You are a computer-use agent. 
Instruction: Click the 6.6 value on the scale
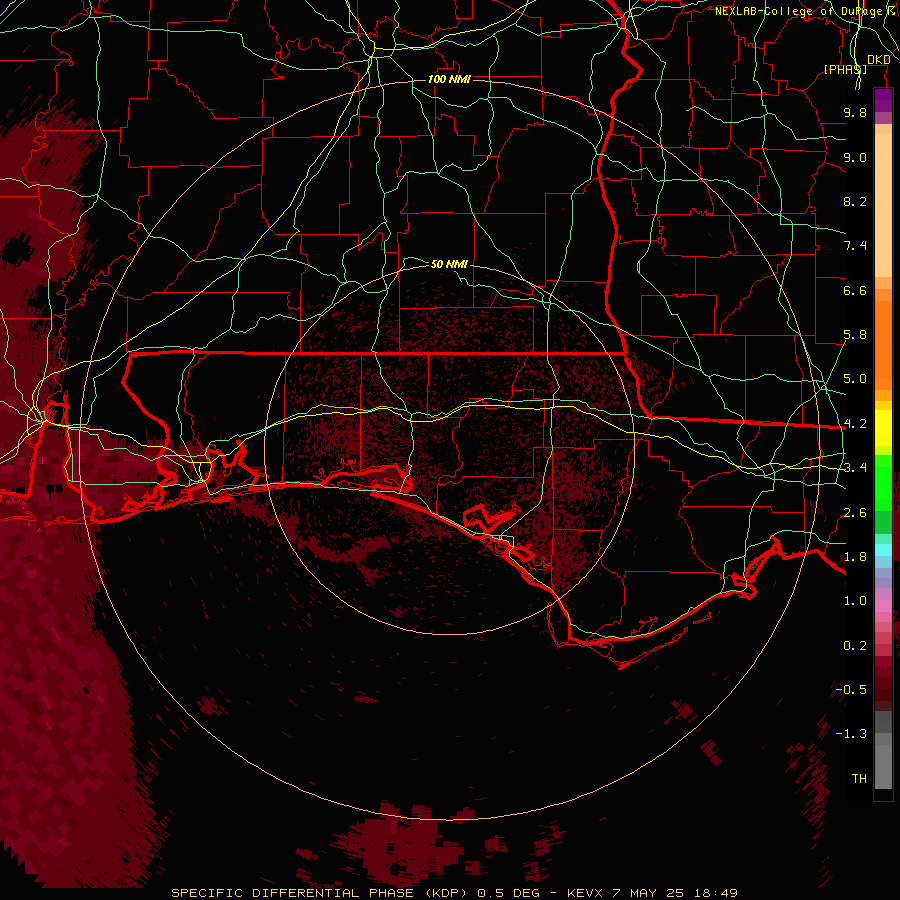(x=855, y=290)
